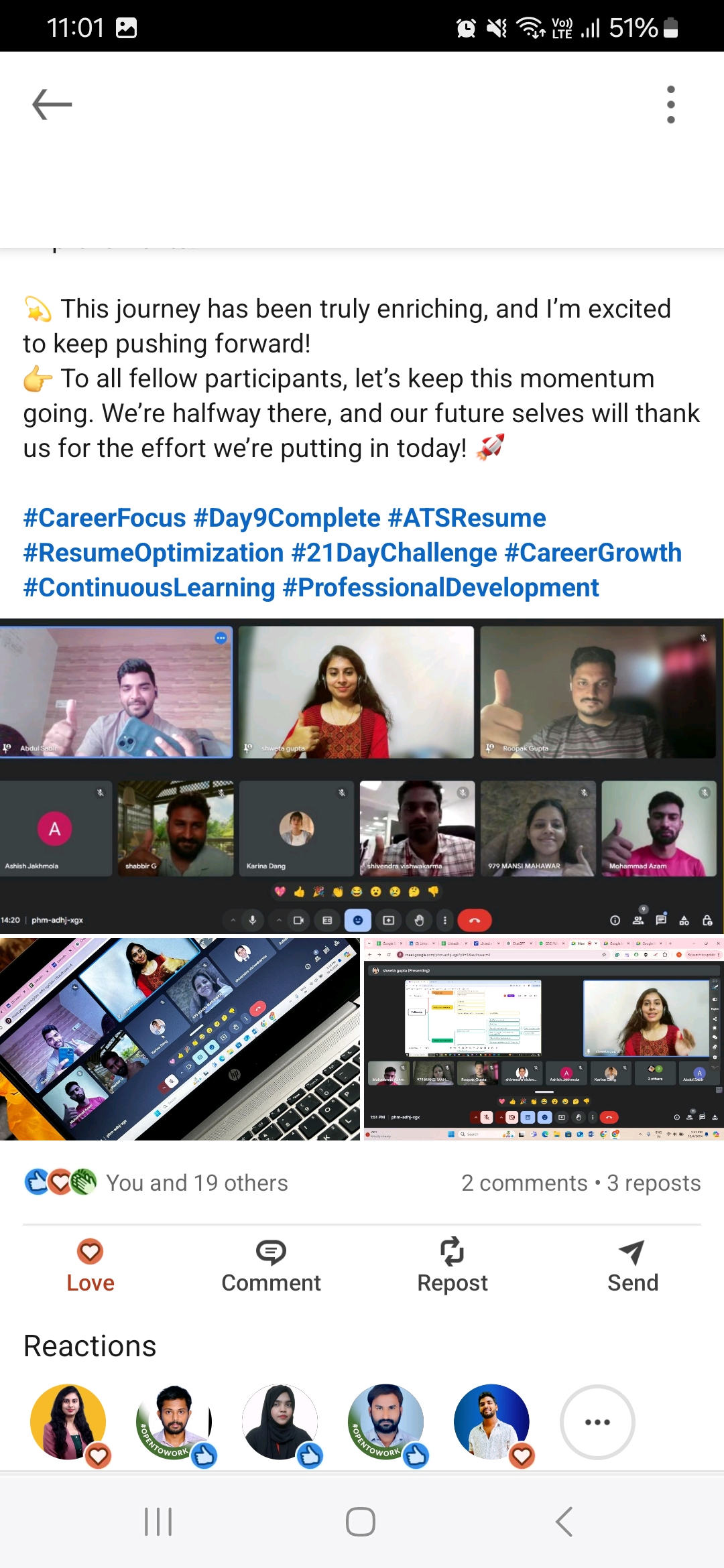Open the laptop screen photo thumbnail
Screen dimensions: 724x1568
[180, 1039]
